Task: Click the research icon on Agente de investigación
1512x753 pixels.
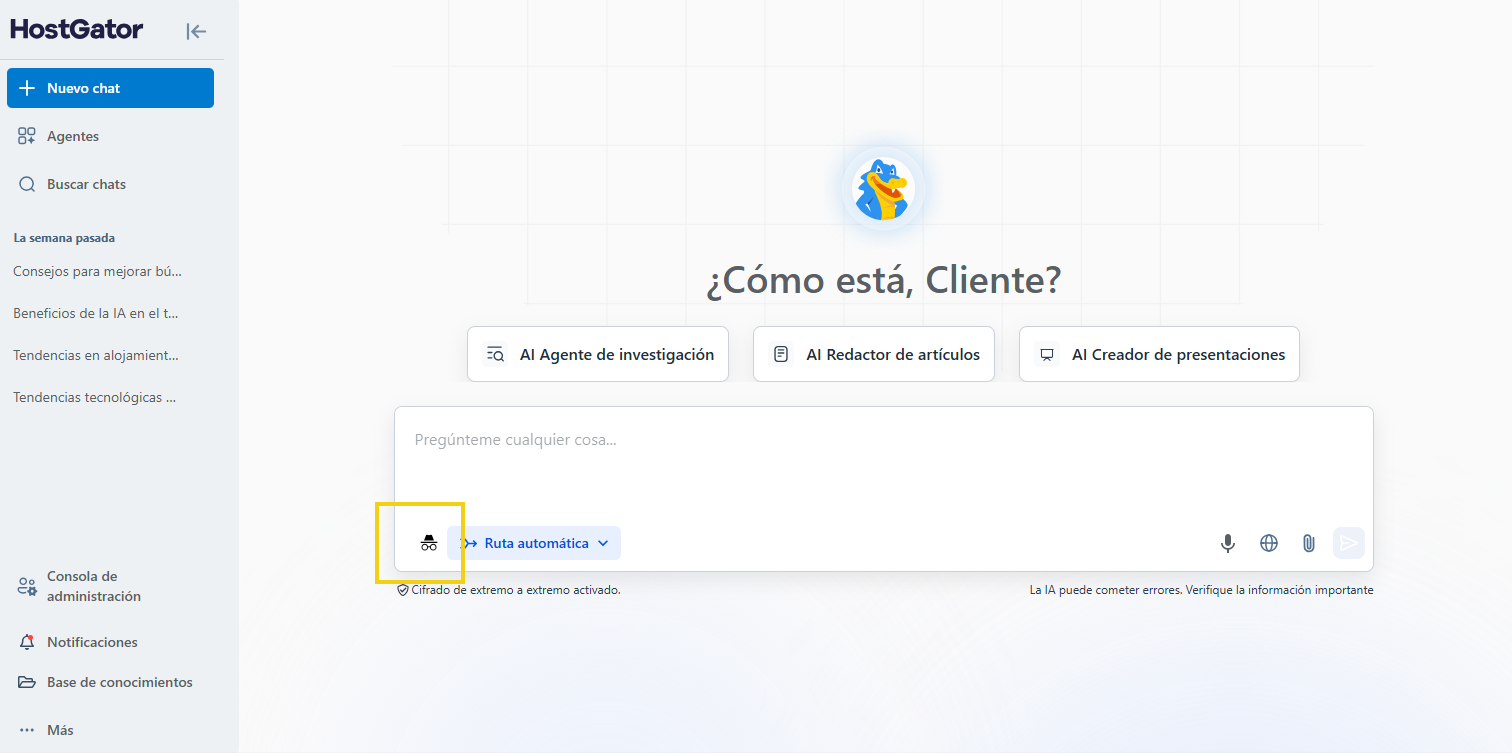Action: (495, 354)
